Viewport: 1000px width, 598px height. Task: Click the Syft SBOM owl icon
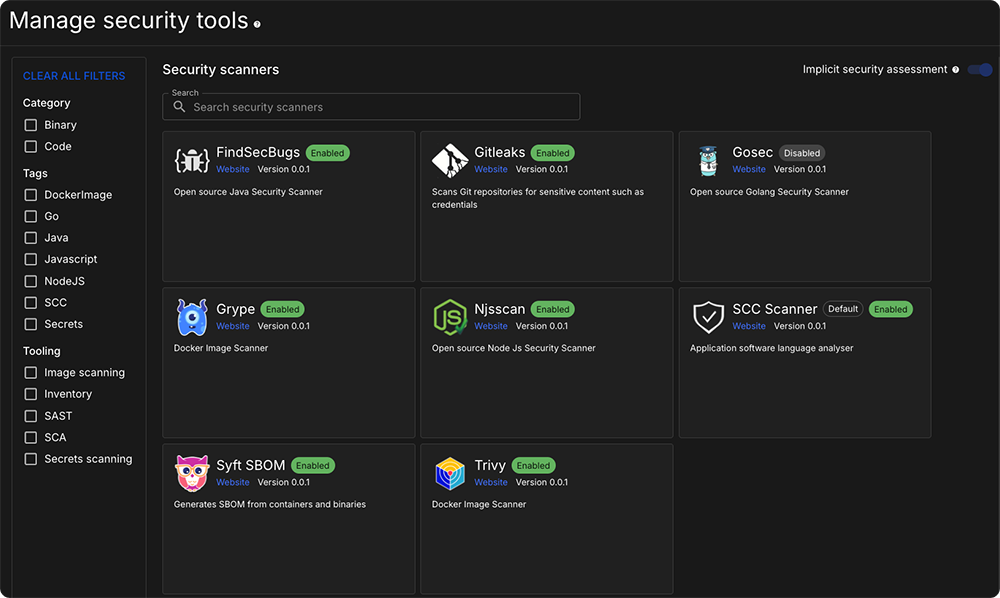192,473
